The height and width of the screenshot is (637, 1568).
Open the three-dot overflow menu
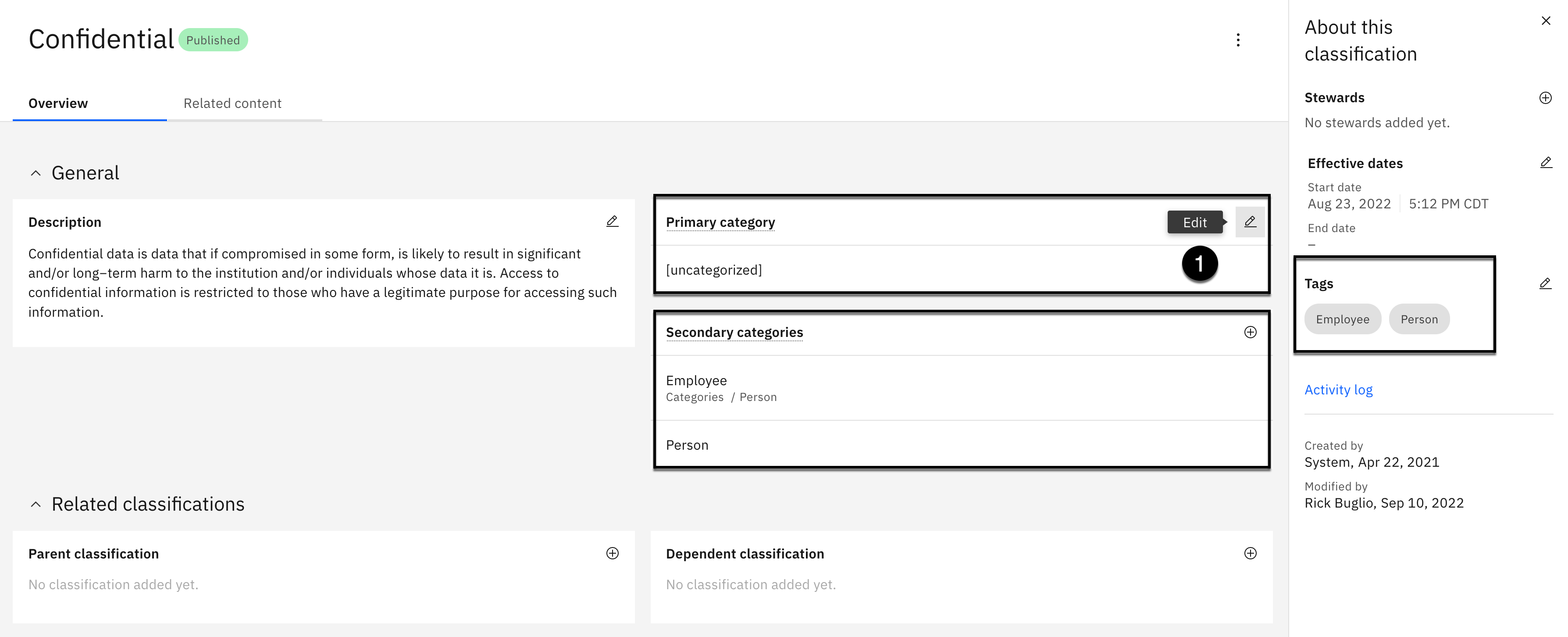coord(1237,40)
